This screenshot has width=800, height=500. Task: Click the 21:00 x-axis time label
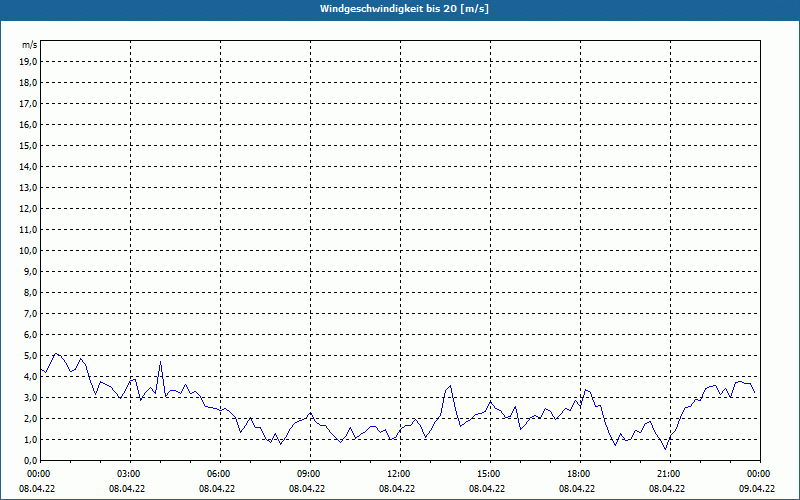click(669, 474)
